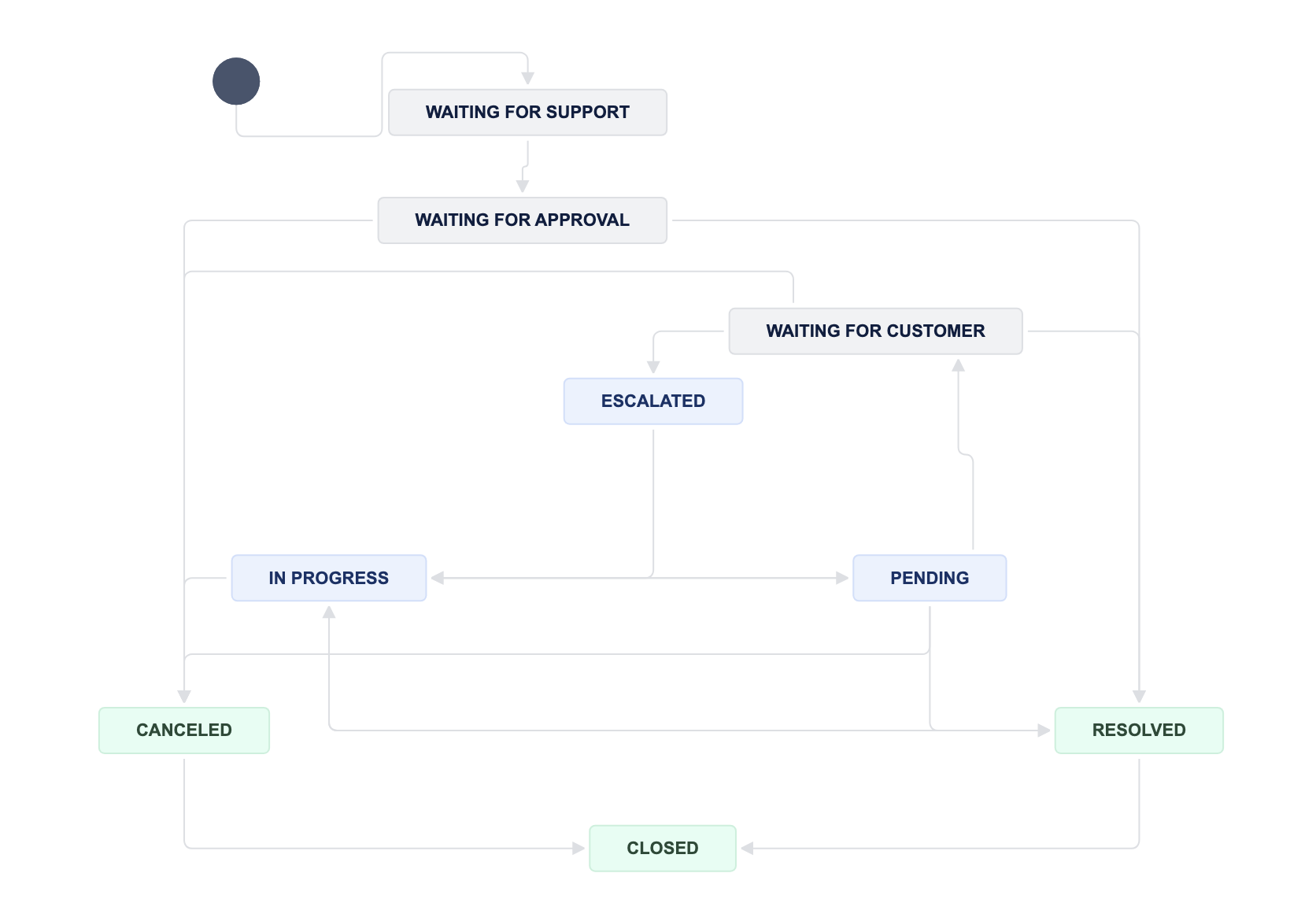Click the ESCALATED status box

tap(653, 401)
